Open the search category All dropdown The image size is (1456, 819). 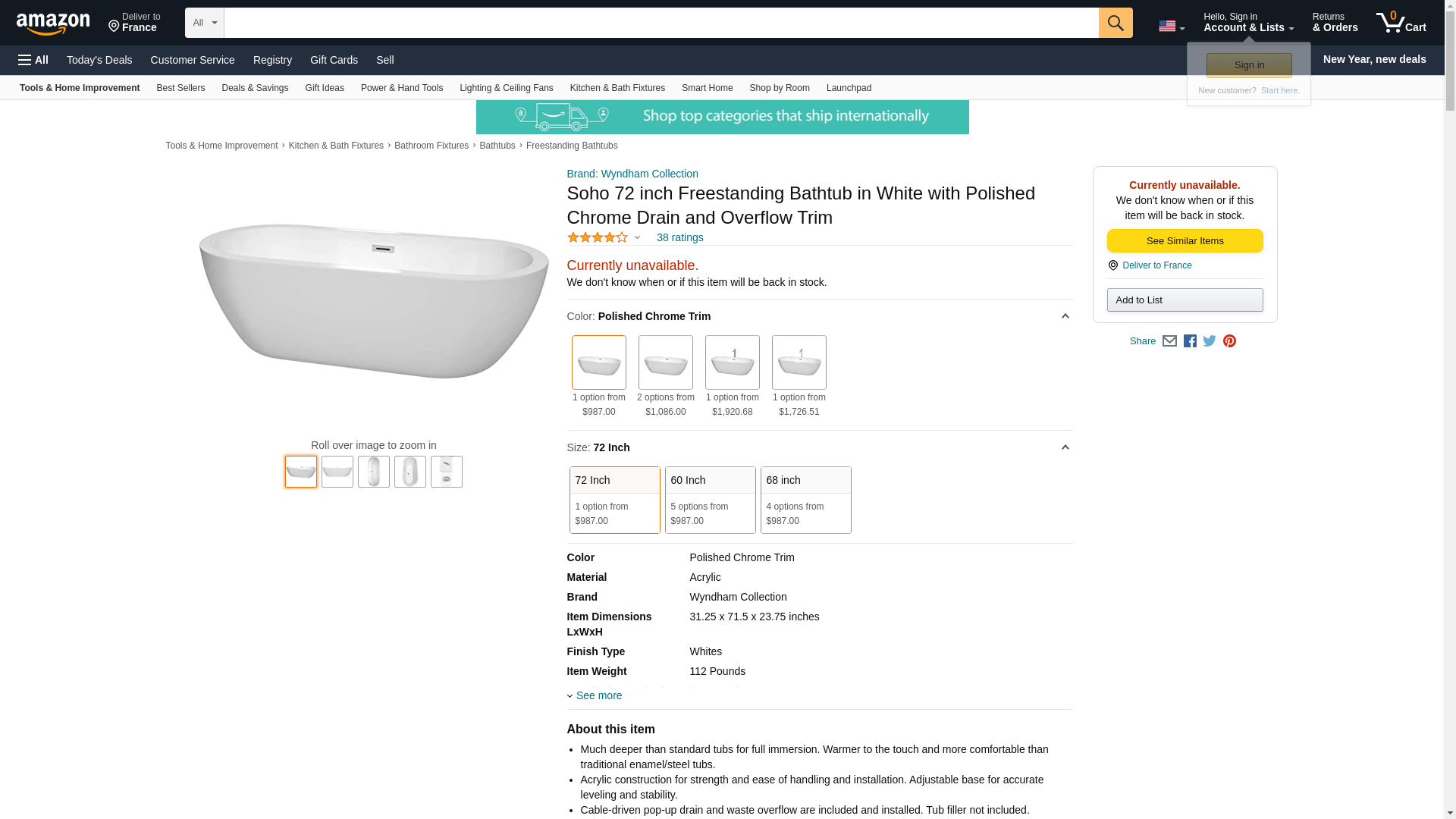point(204,23)
